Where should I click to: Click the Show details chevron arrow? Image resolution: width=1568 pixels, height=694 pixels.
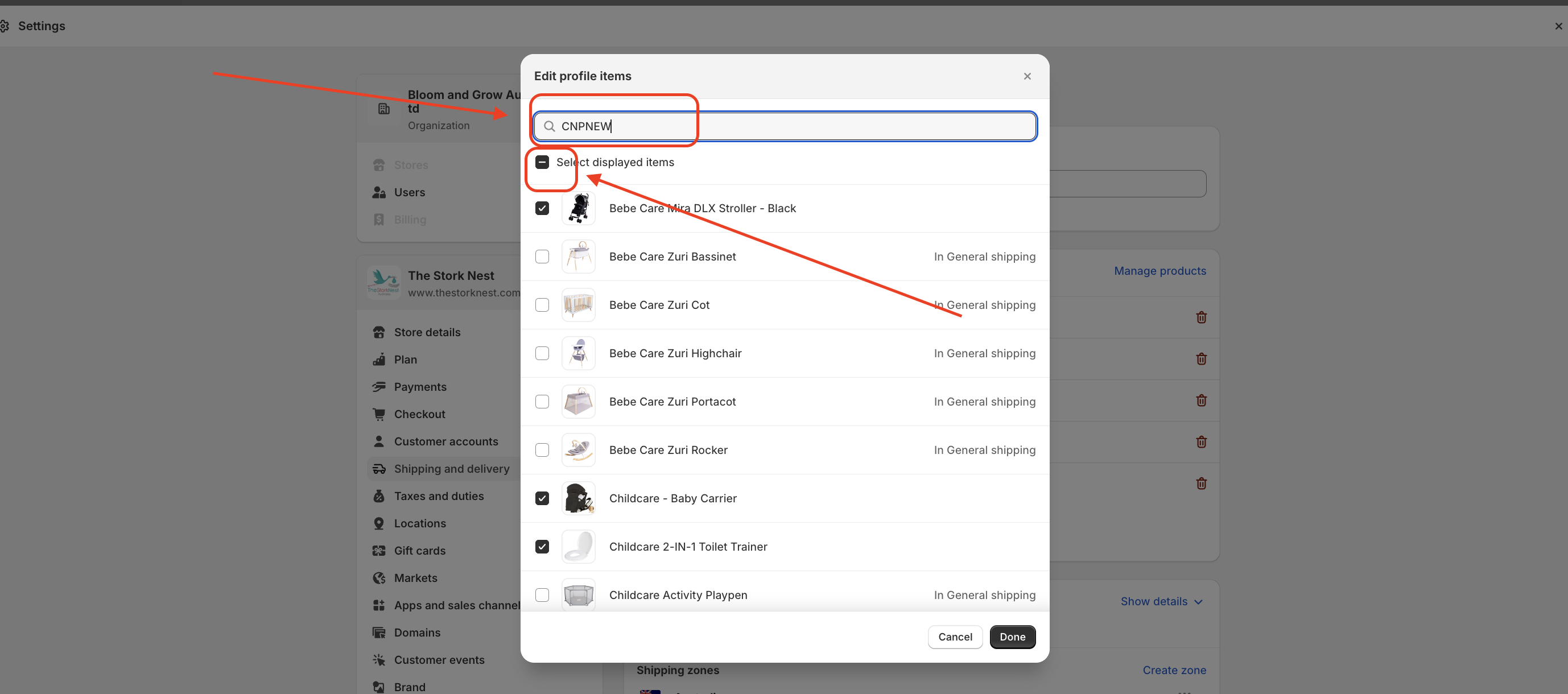(x=1198, y=602)
